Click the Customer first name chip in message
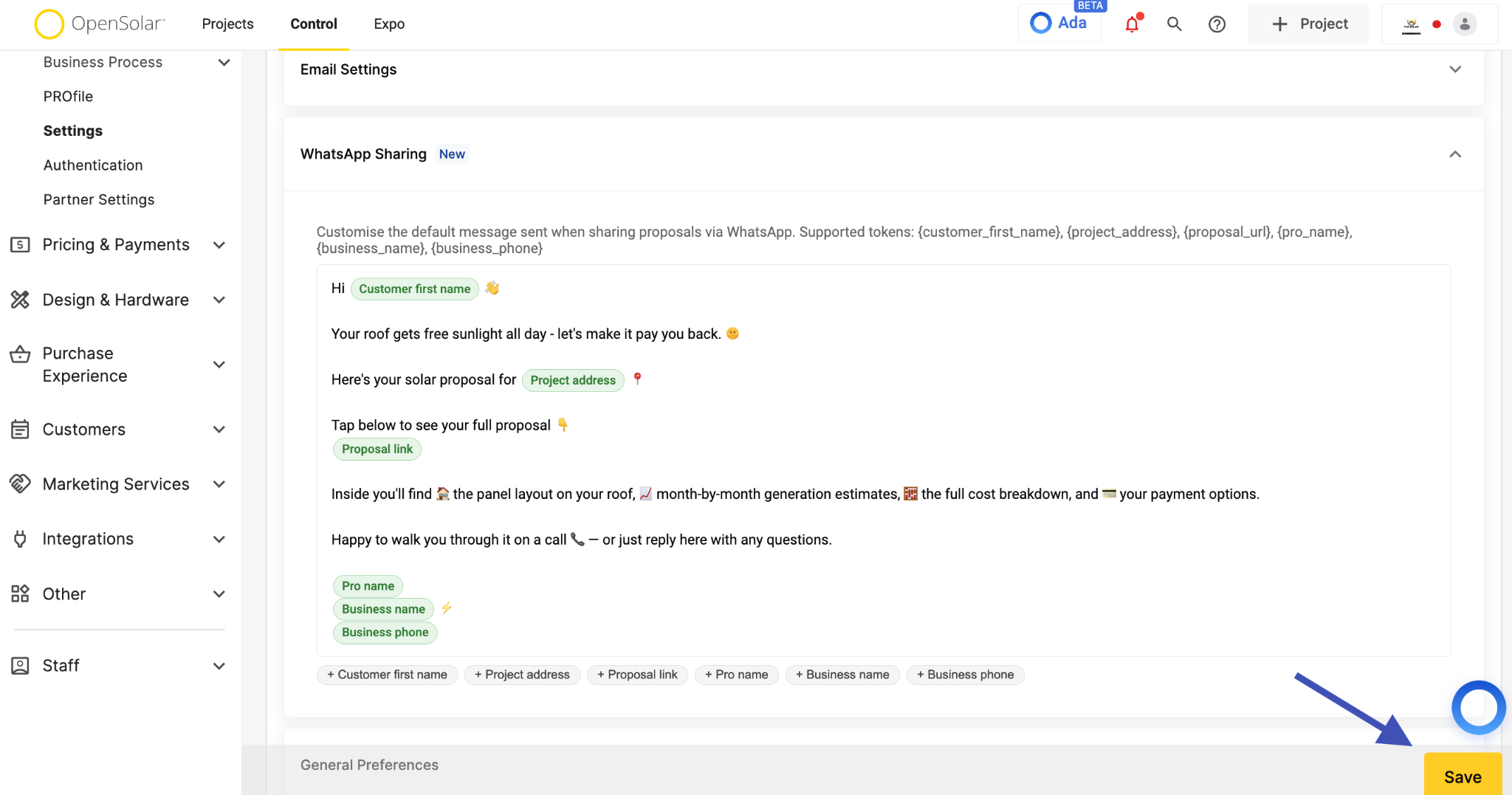Image resolution: width=1512 pixels, height=795 pixels. (415, 289)
